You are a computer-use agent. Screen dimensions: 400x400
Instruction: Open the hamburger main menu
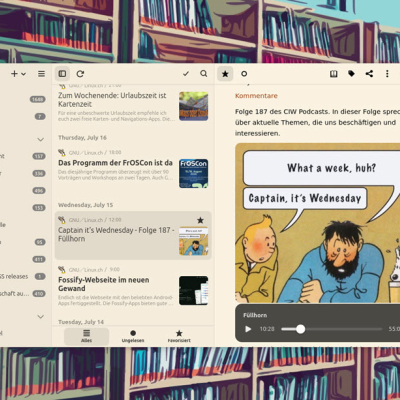point(41,74)
